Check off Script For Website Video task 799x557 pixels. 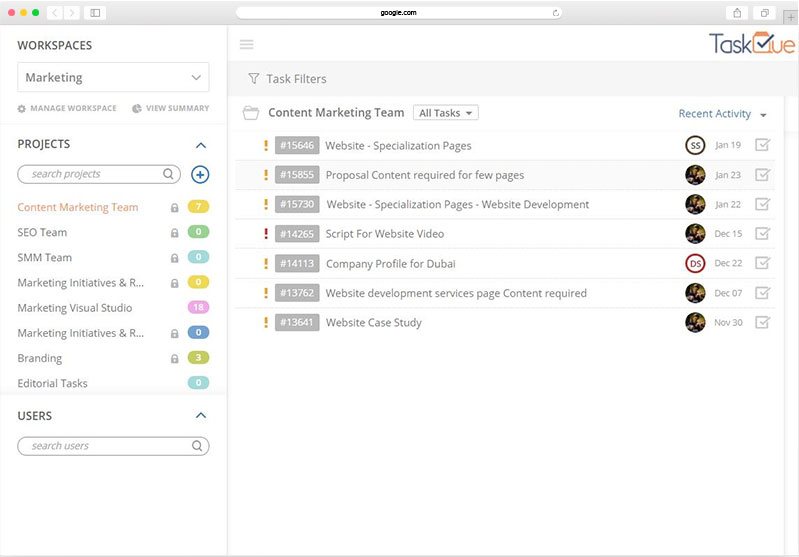[x=762, y=234]
